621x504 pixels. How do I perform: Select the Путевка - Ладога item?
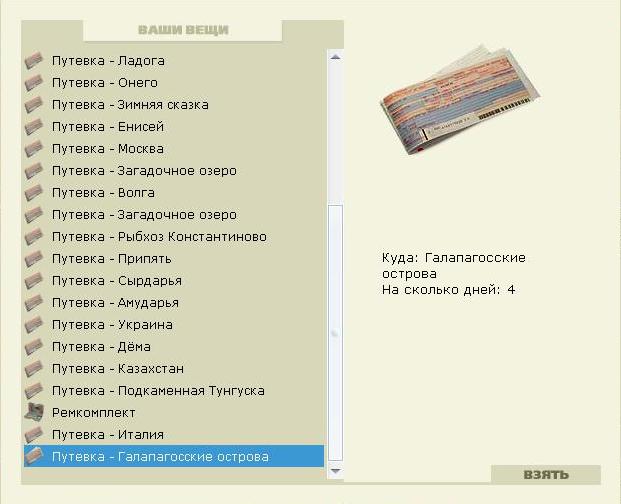pos(174,61)
